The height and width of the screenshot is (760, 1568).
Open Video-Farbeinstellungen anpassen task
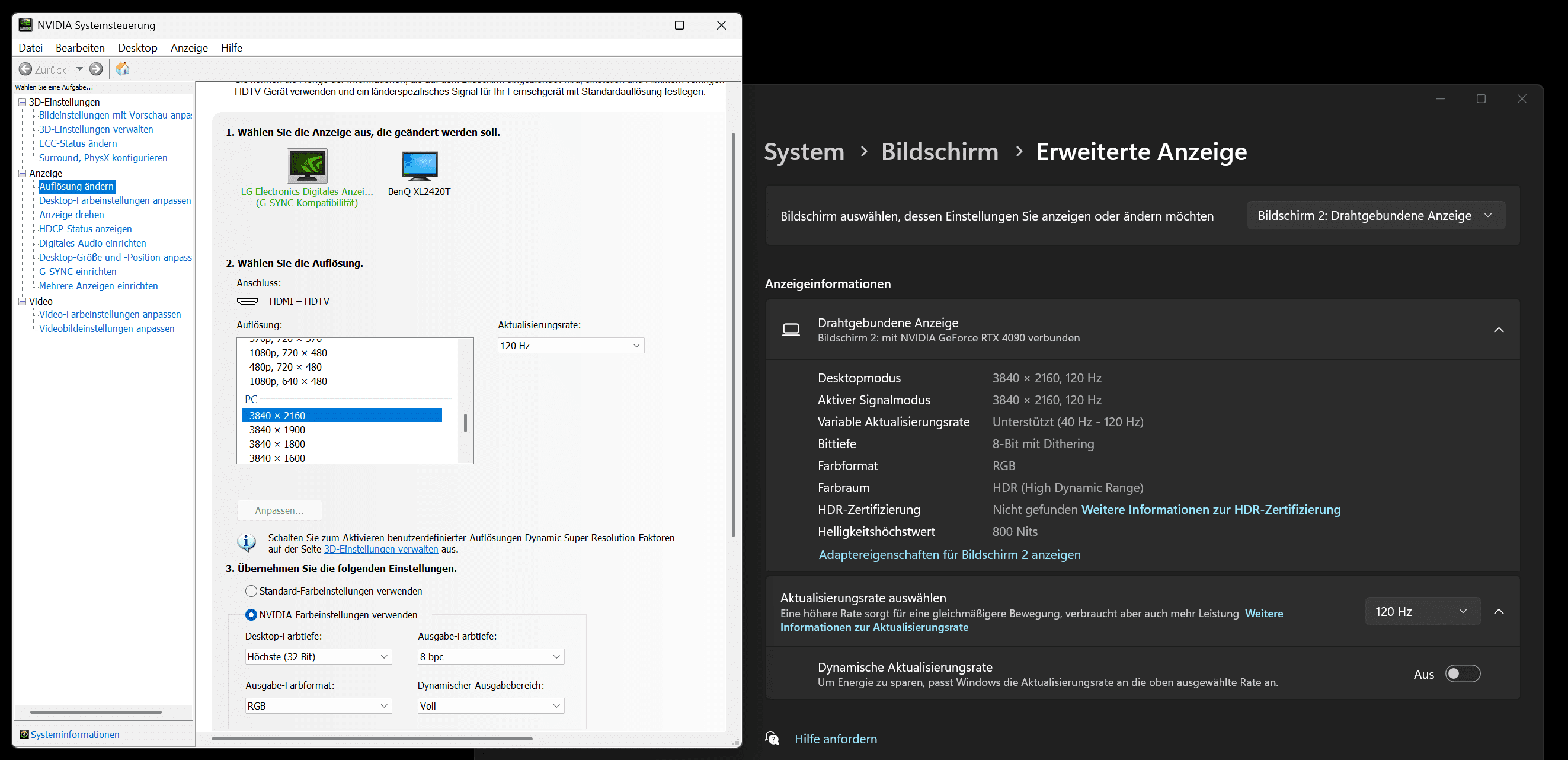(110, 314)
